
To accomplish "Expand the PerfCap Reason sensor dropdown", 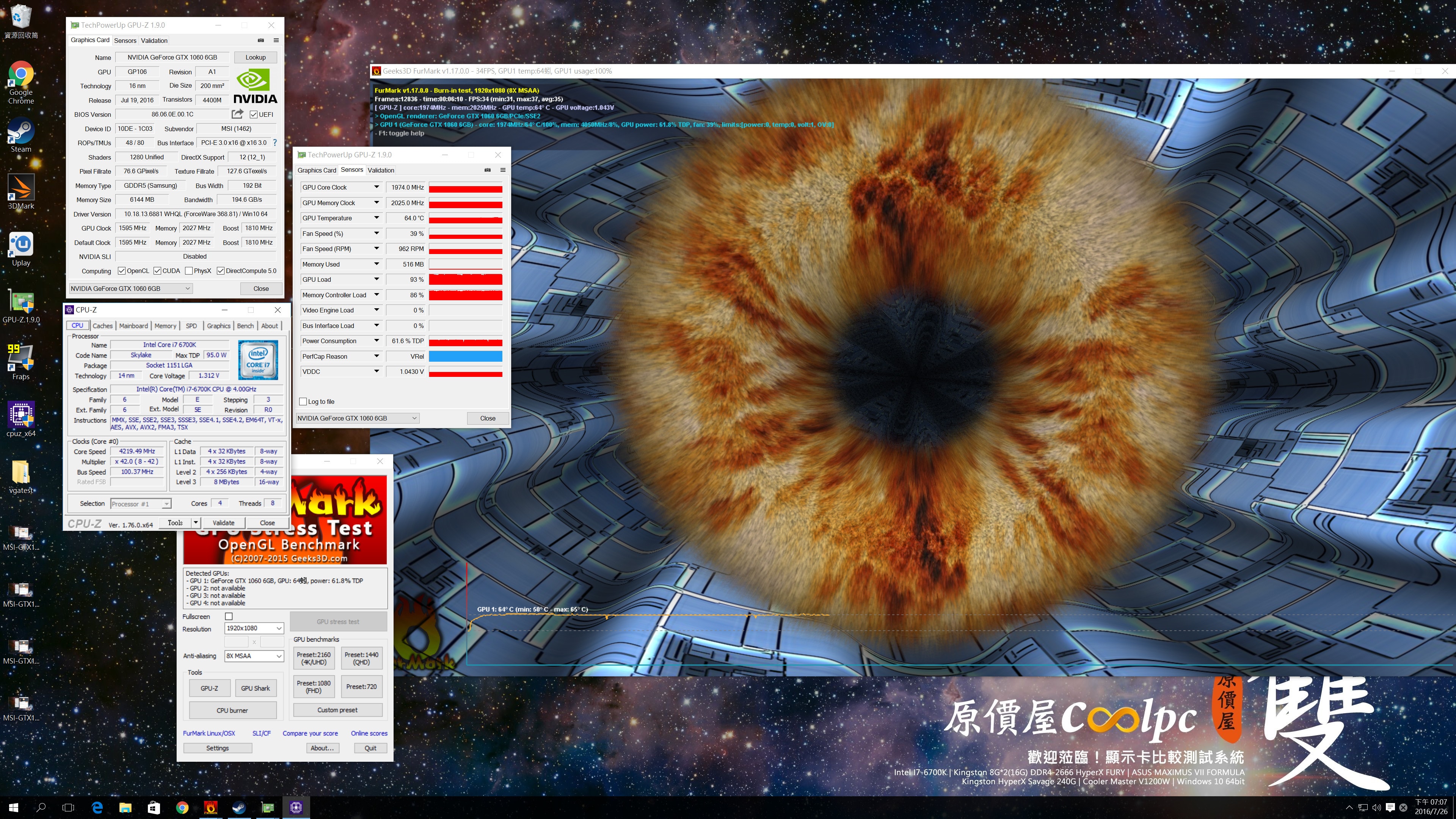I will 376,356.
